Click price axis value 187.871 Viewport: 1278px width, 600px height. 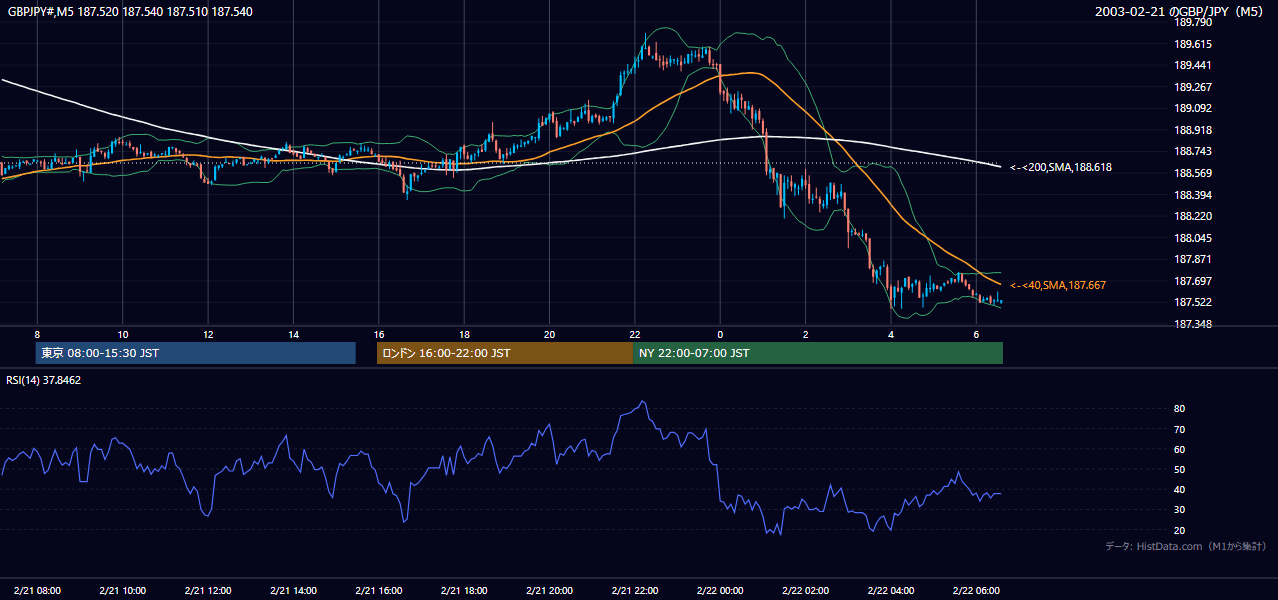tap(1193, 259)
